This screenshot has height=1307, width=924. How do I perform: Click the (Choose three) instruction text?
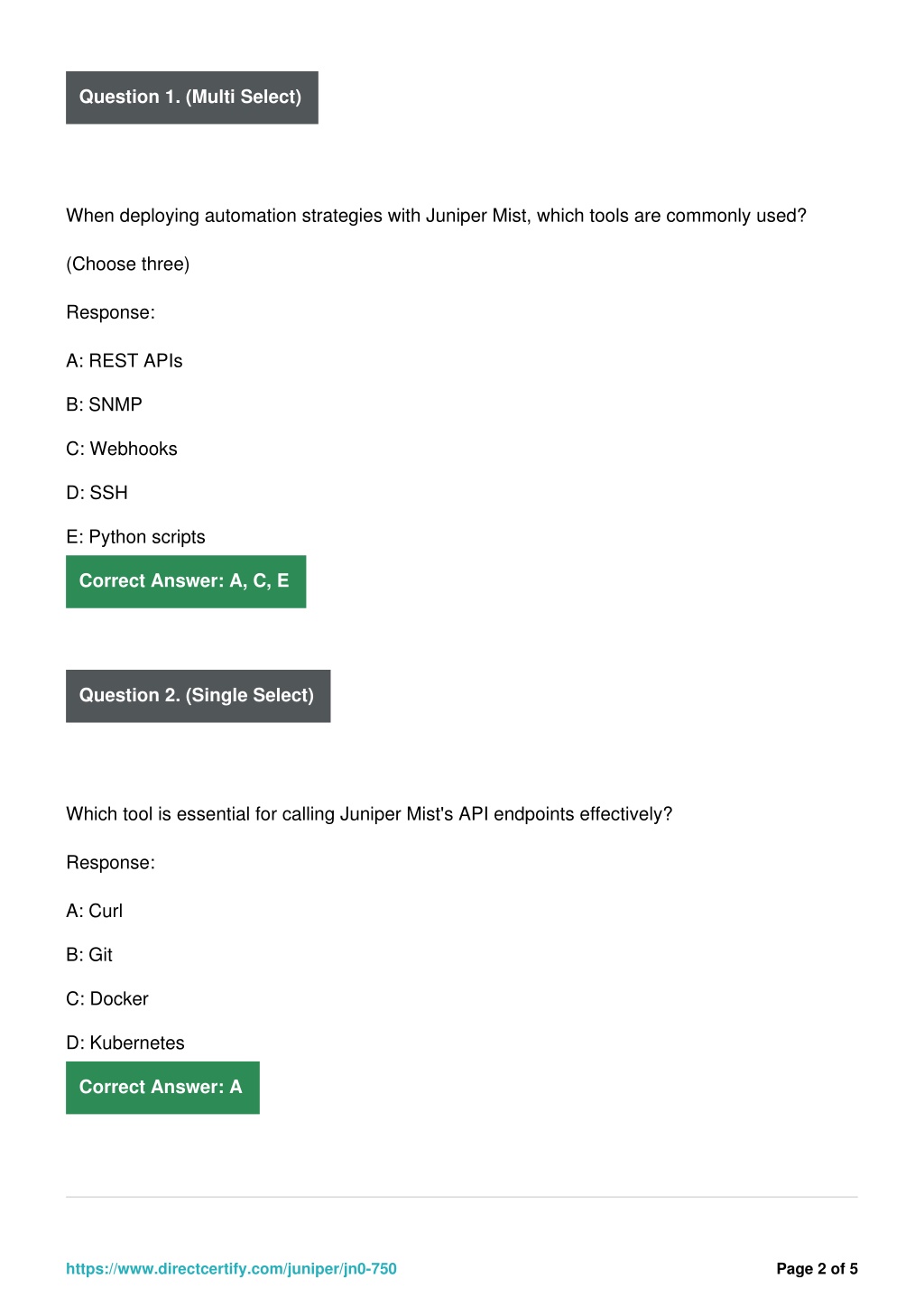[x=127, y=264]
